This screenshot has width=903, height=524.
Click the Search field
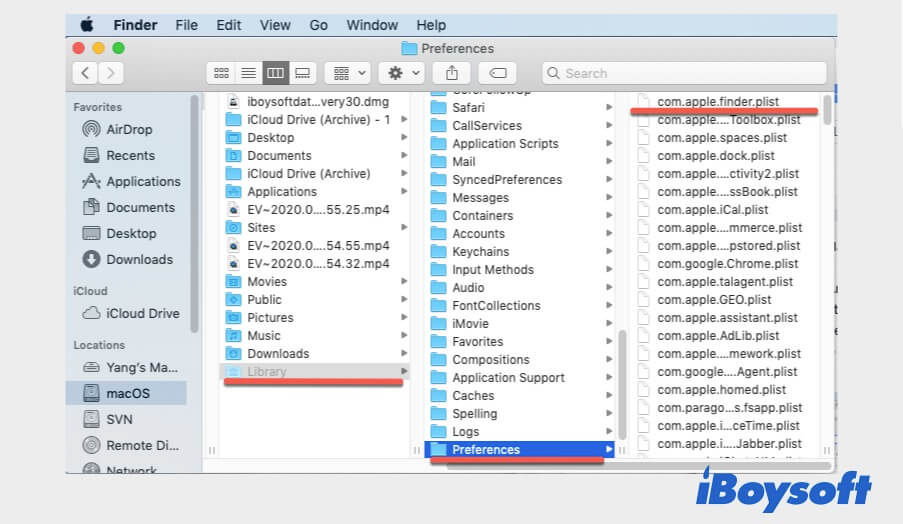[x=684, y=73]
